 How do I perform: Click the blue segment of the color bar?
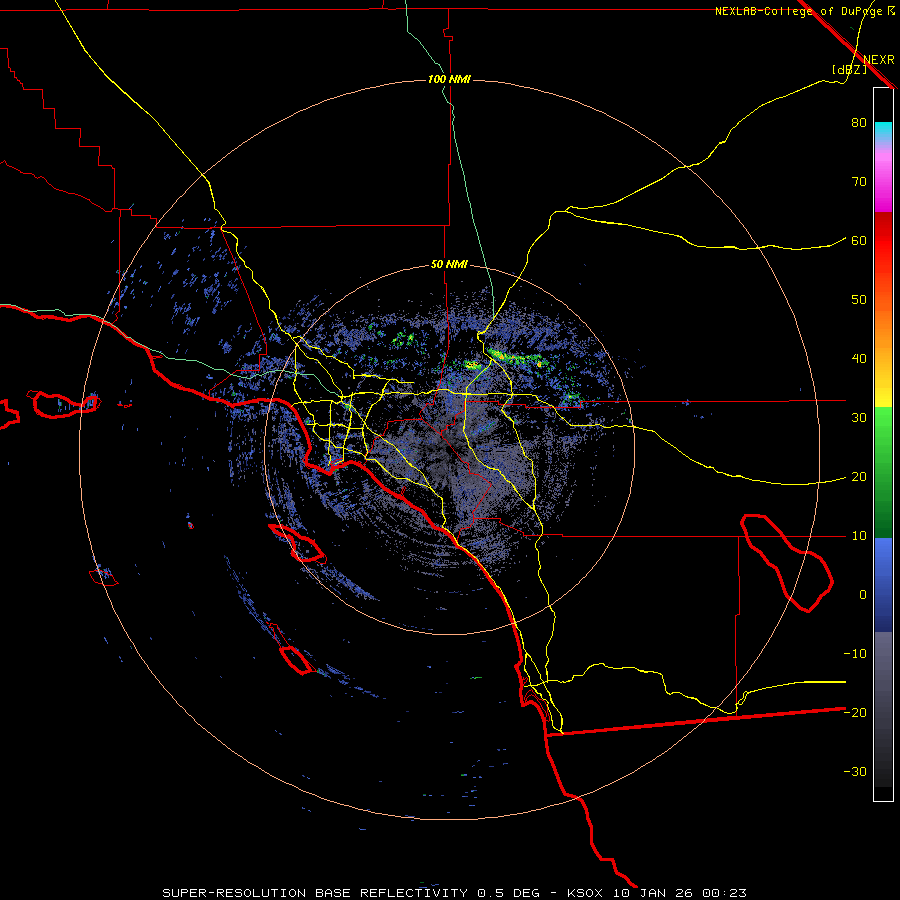pyautogui.click(x=883, y=584)
